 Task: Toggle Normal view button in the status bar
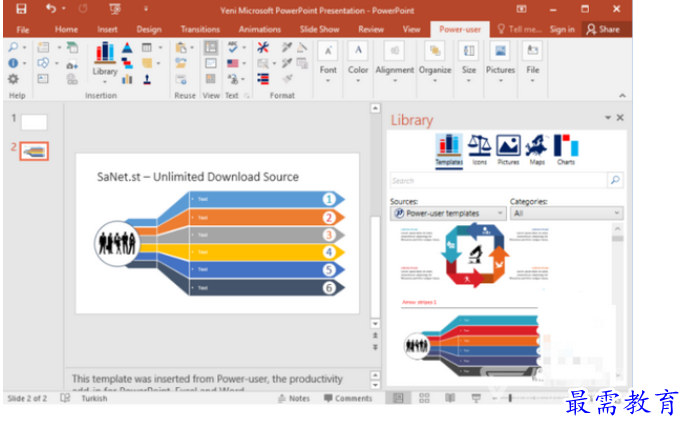pyautogui.click(x=398, y=398)
